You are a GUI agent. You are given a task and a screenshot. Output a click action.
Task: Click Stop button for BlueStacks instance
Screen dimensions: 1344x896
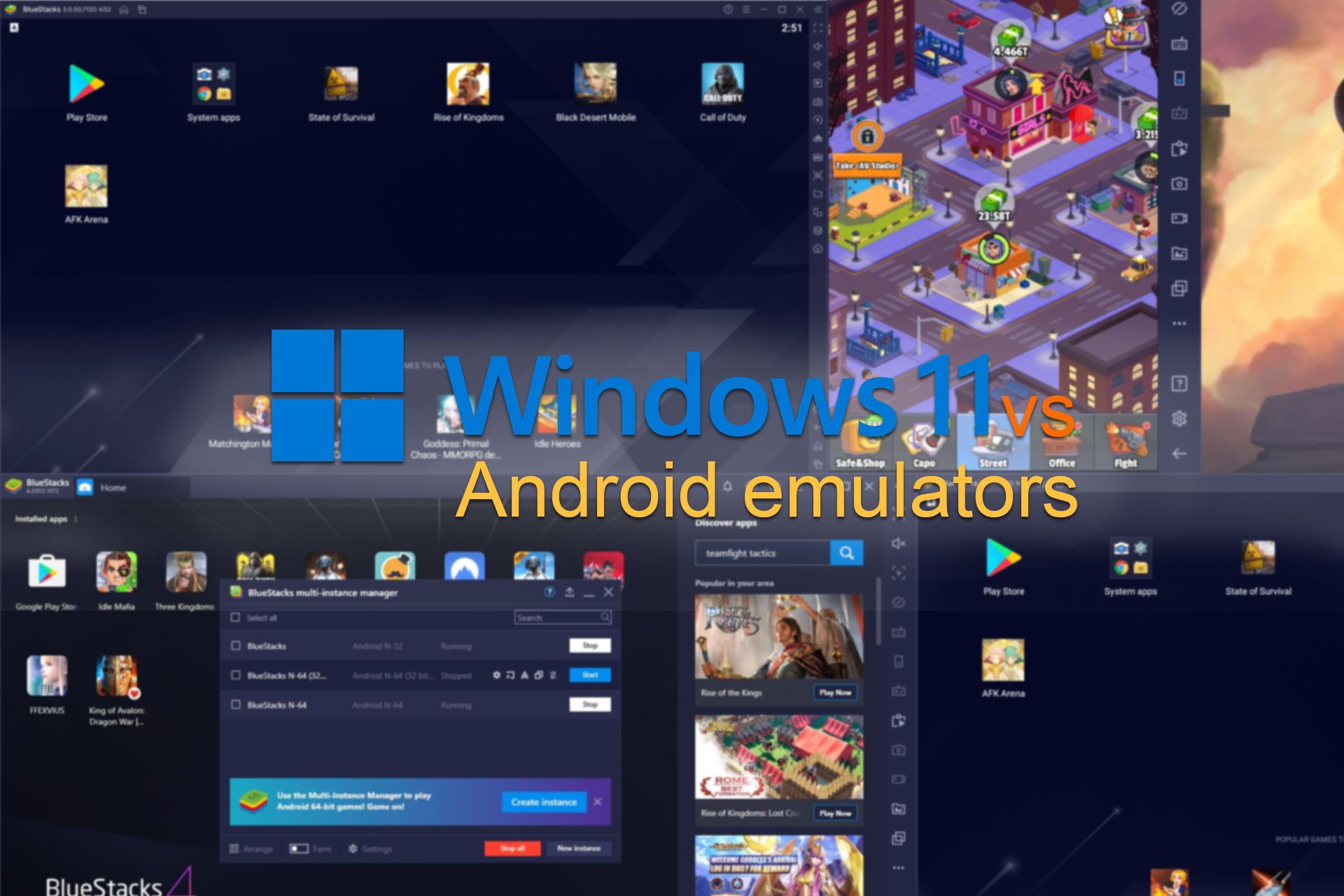[x=587, y=648]
